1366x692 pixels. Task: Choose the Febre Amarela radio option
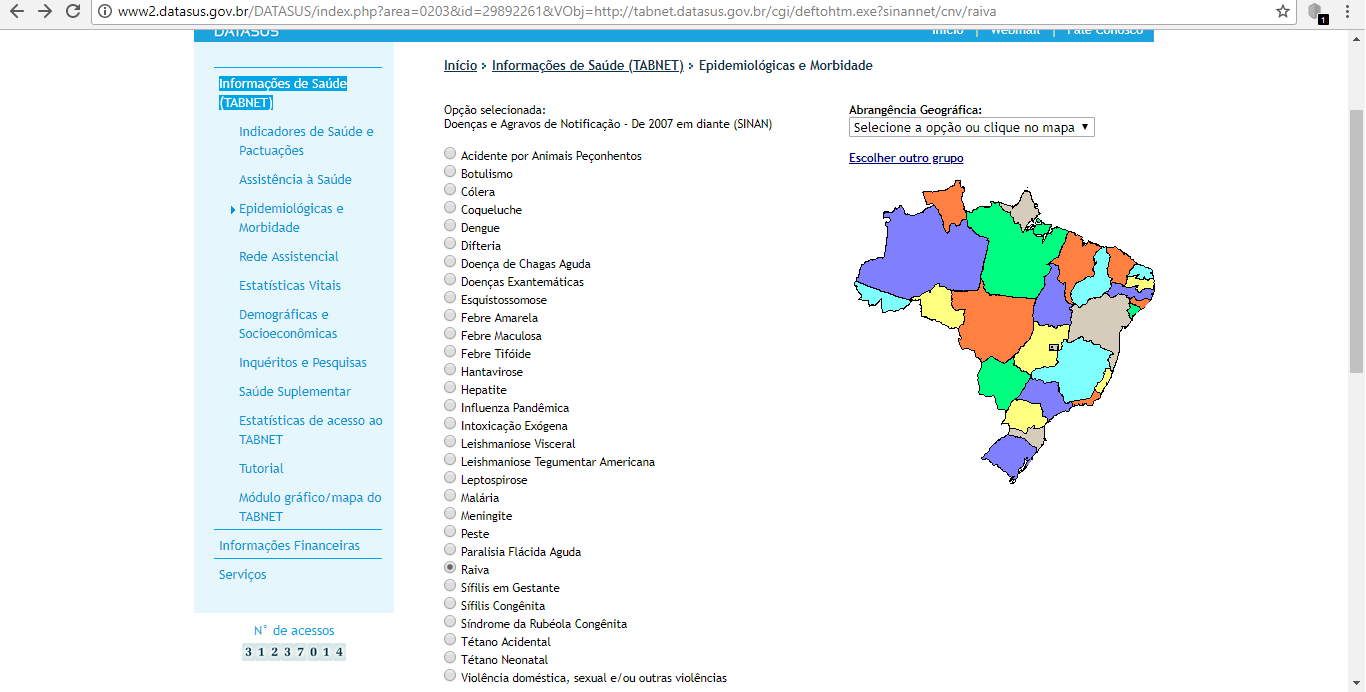tap(450, 317)
